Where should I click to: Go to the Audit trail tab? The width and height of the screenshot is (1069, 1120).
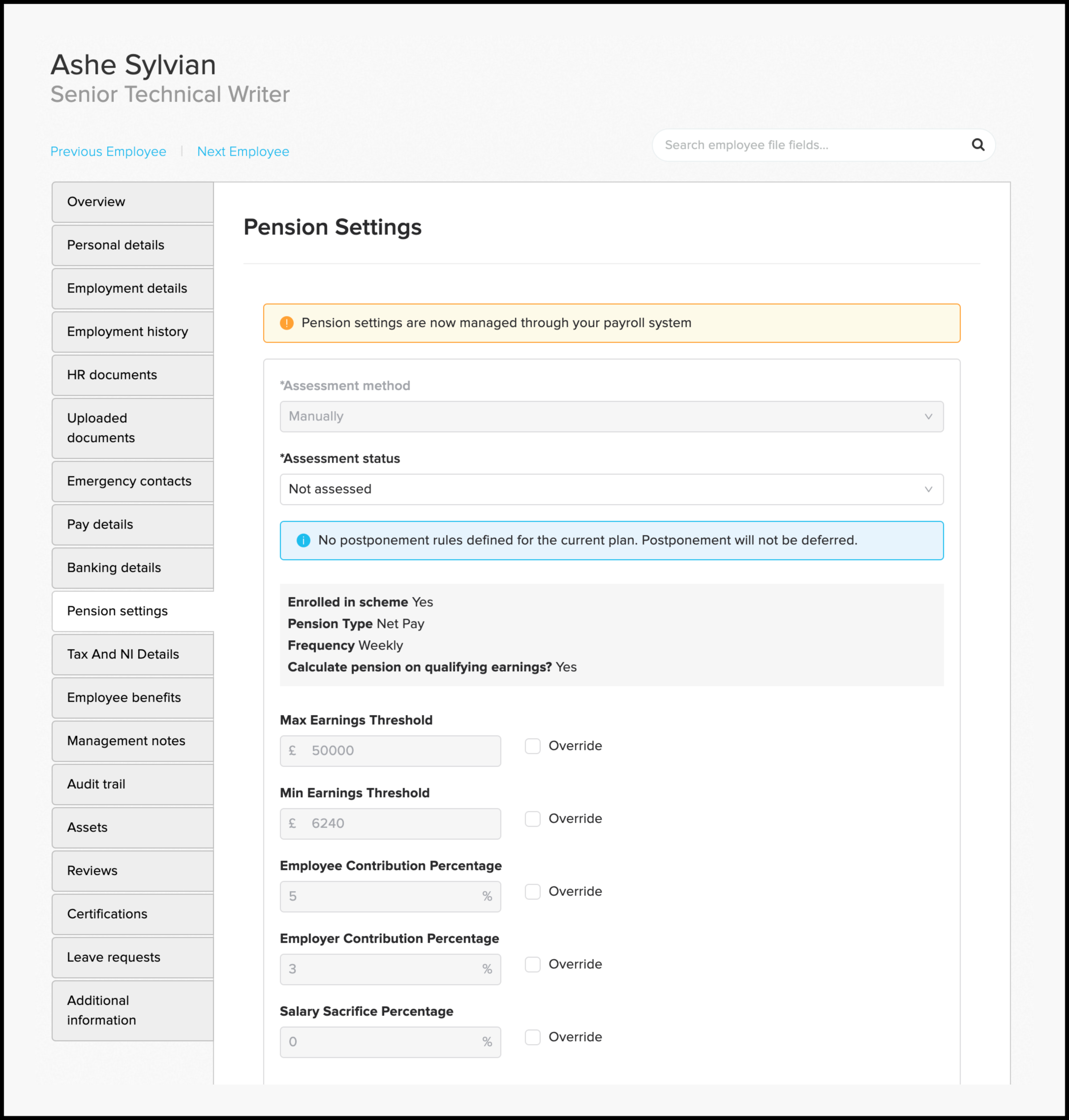(132, 784)
